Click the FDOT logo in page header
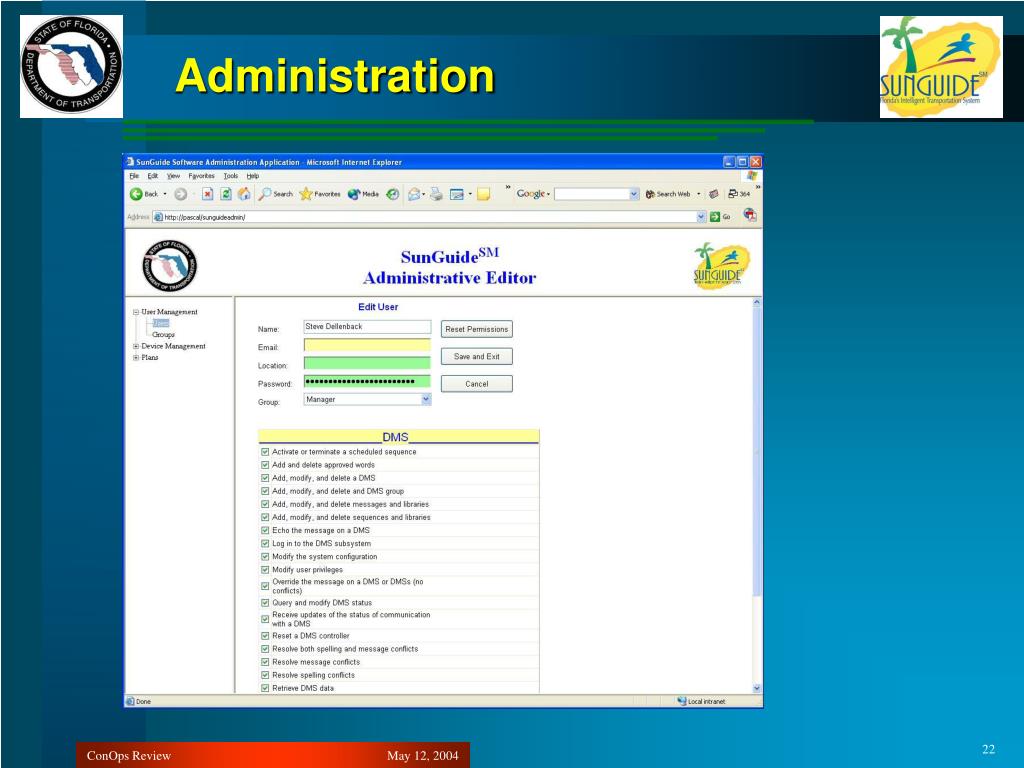1024x768 pixels. click(x=170, y=264)
